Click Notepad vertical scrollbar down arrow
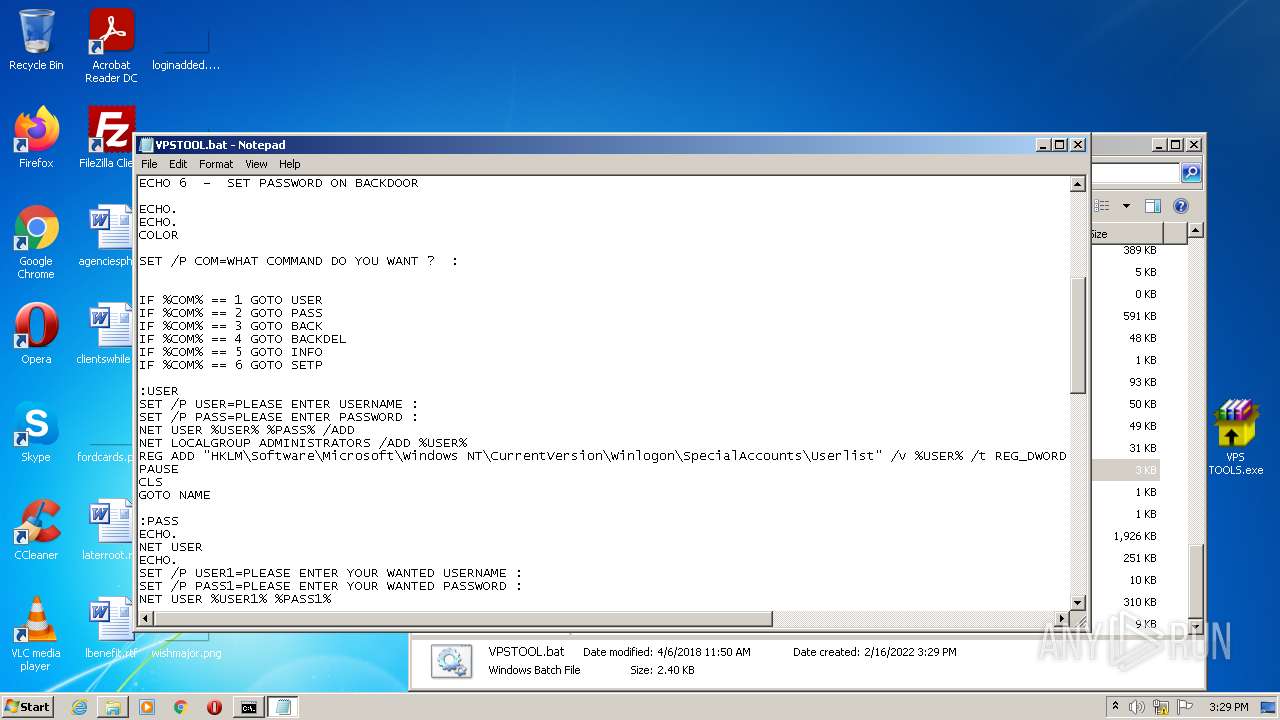Screen dimensions: 1280x720 [1078, 602]
